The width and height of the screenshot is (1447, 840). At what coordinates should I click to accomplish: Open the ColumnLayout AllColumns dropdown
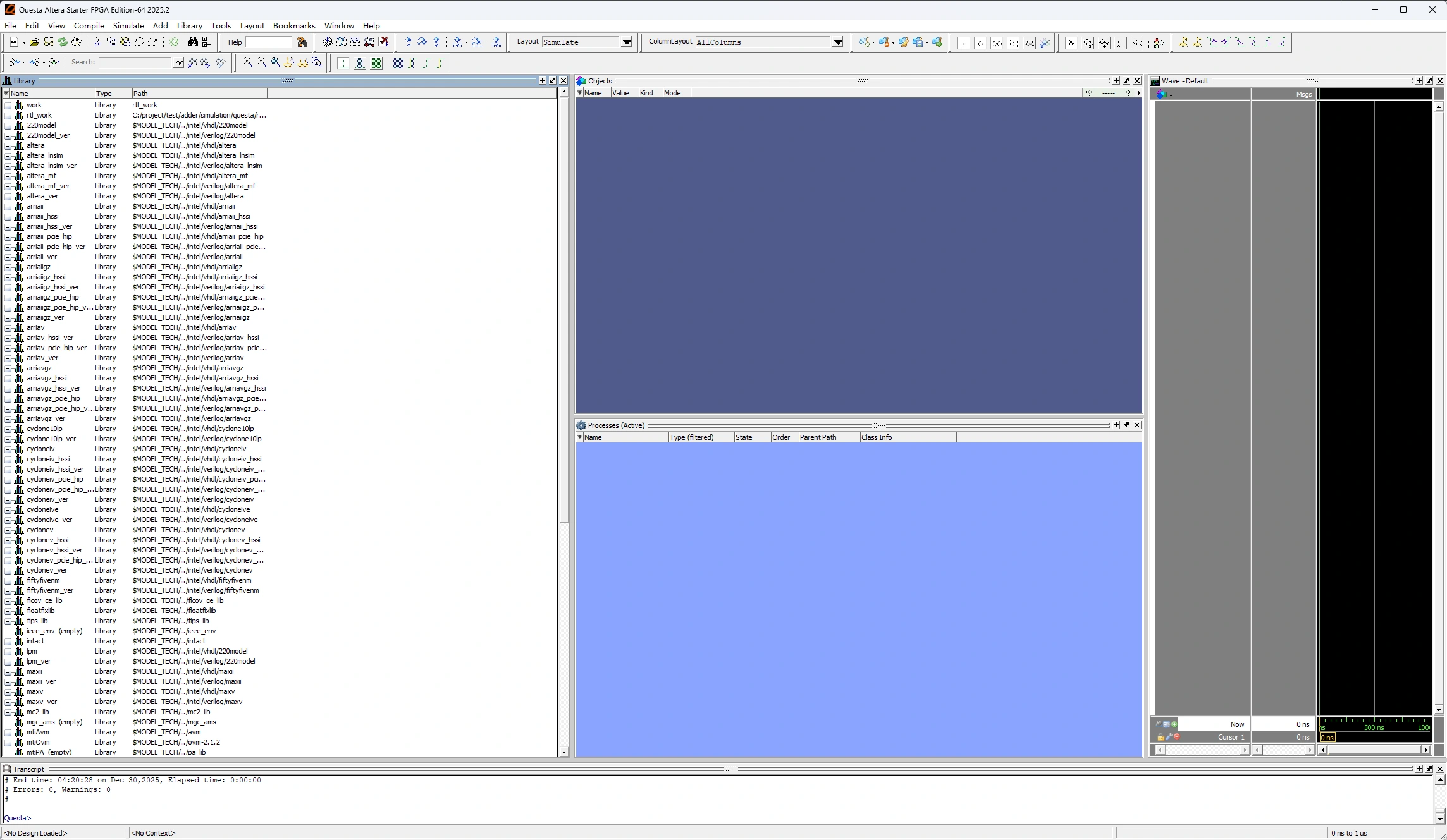837,42
